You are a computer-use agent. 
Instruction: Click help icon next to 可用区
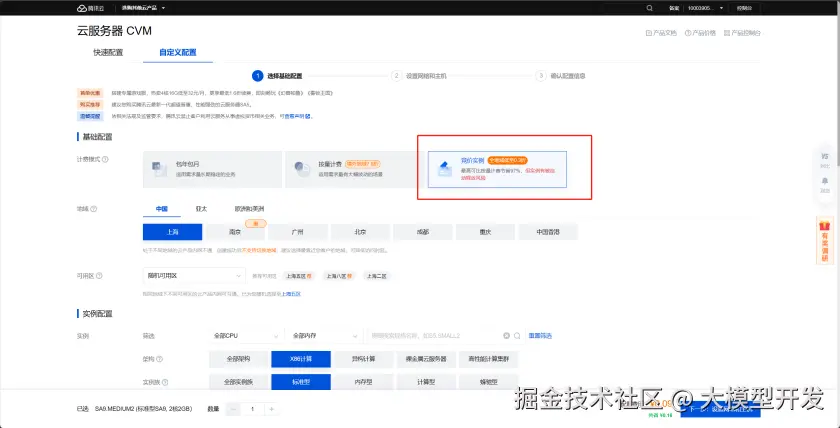click(x=99, y=276)
